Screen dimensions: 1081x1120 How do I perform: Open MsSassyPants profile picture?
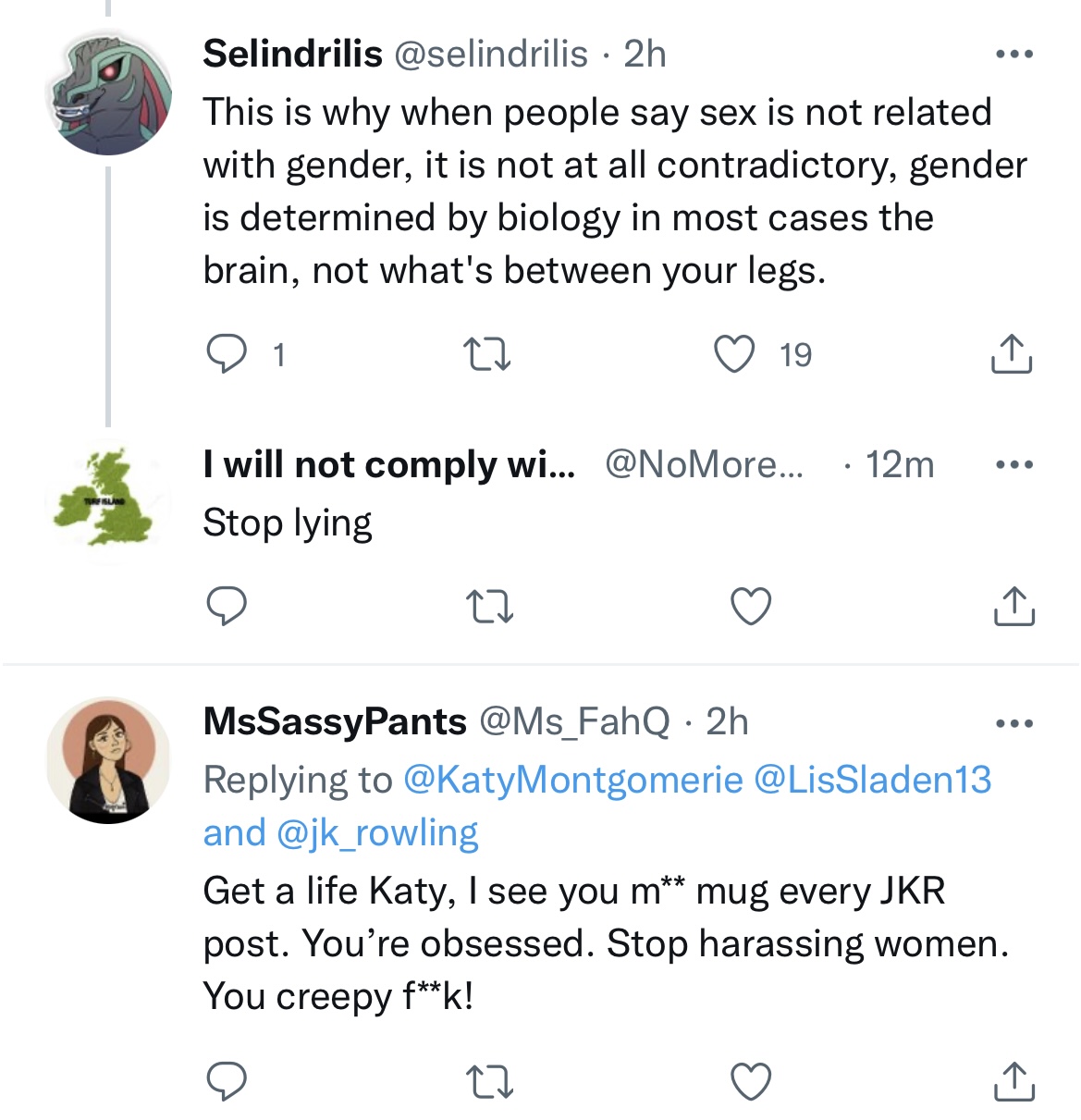pos(109,760)
